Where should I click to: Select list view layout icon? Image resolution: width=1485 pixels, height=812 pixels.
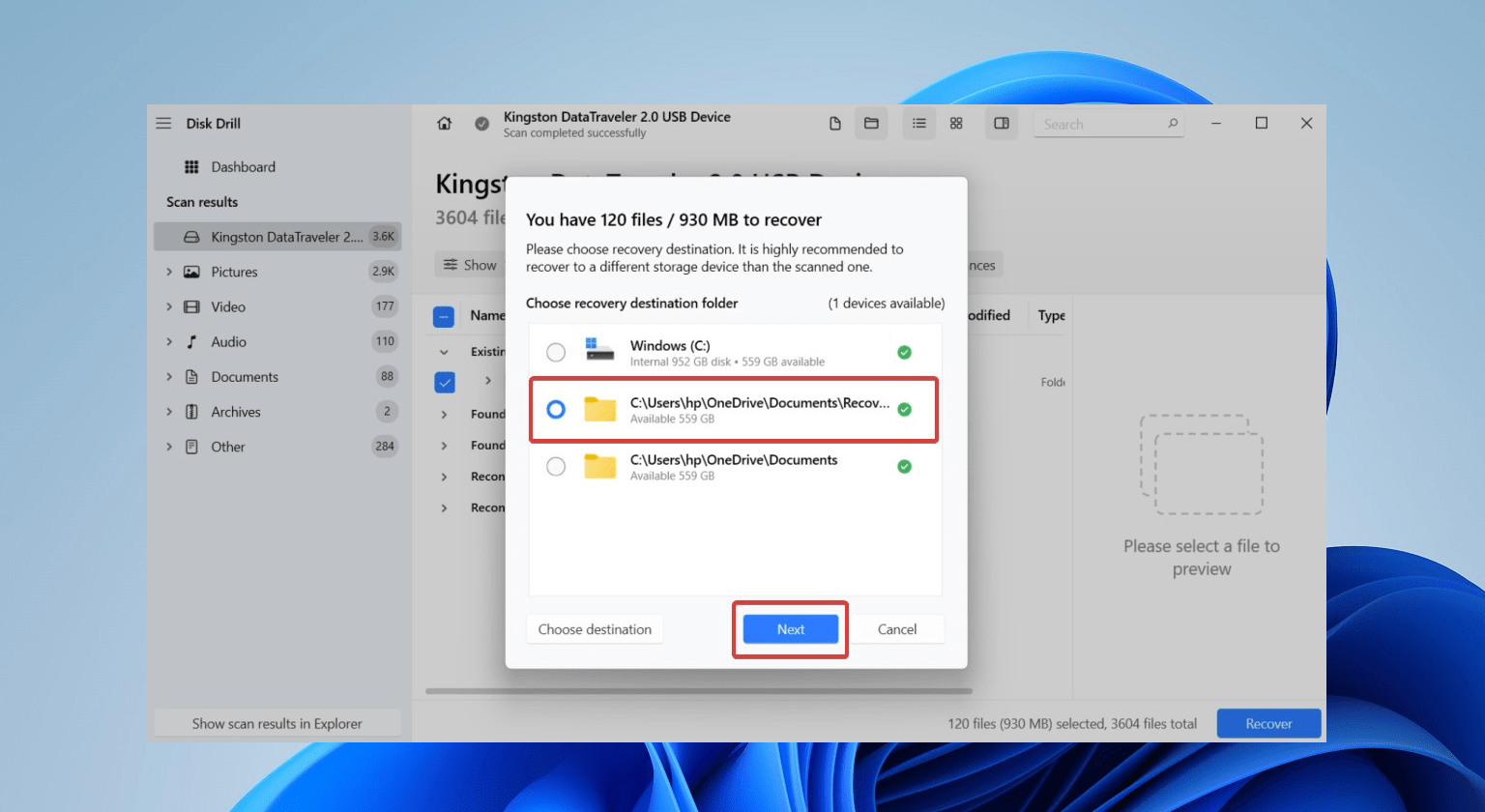coord(919,124)
